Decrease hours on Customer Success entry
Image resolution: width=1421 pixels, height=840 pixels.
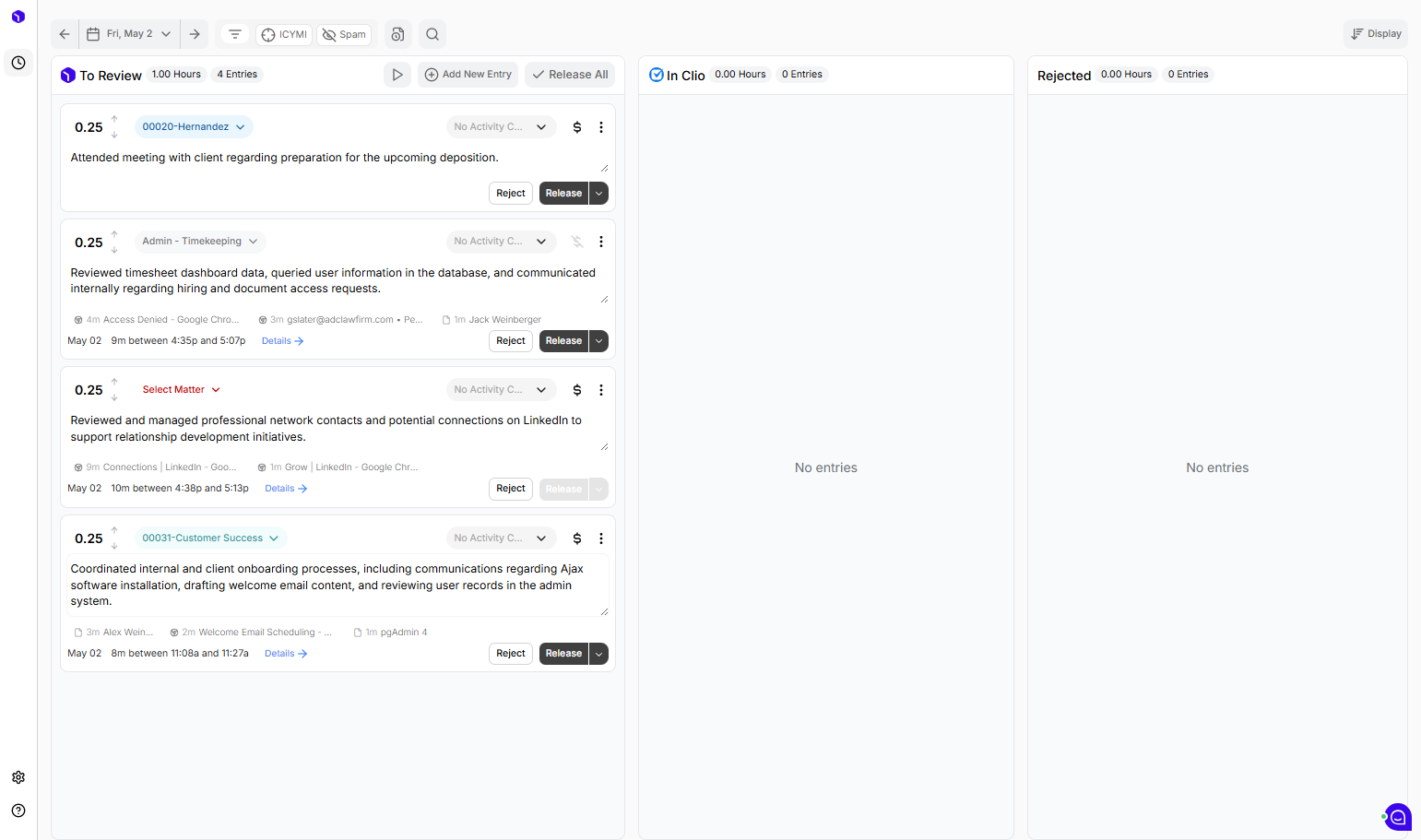(114, 547)
